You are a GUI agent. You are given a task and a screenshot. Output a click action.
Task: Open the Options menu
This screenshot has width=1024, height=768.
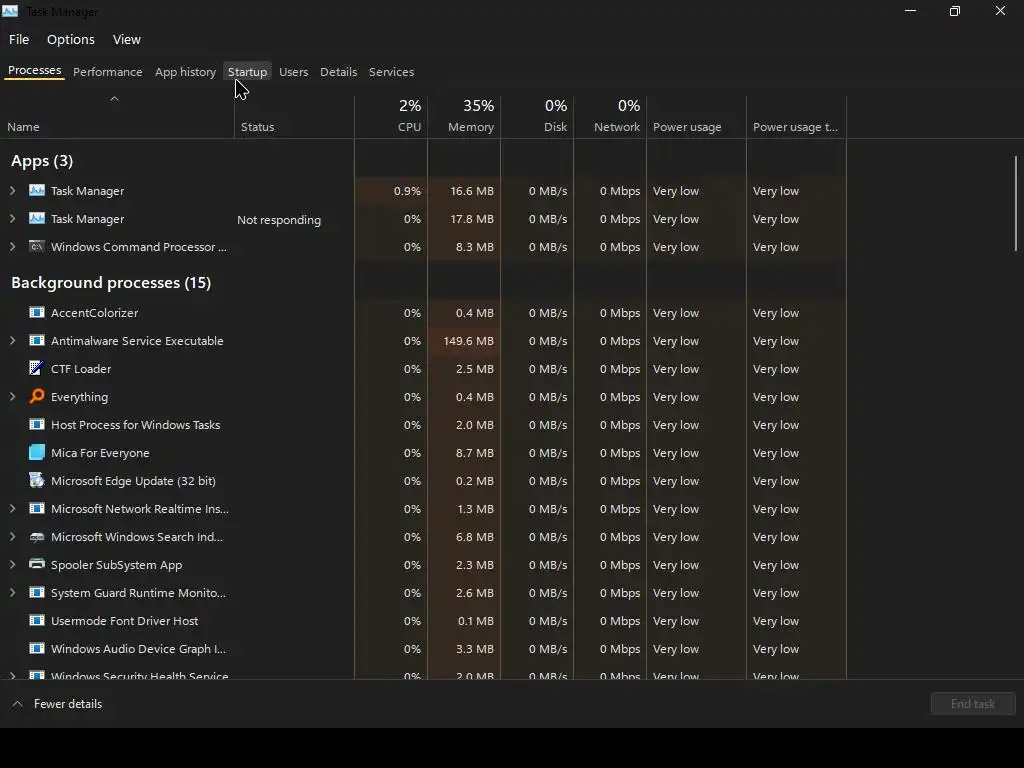click(x=71, y=39)
